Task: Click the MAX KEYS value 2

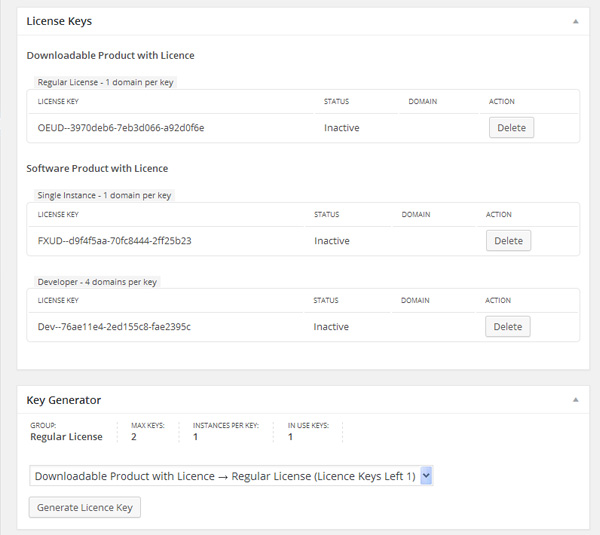Action: point(134,437)
